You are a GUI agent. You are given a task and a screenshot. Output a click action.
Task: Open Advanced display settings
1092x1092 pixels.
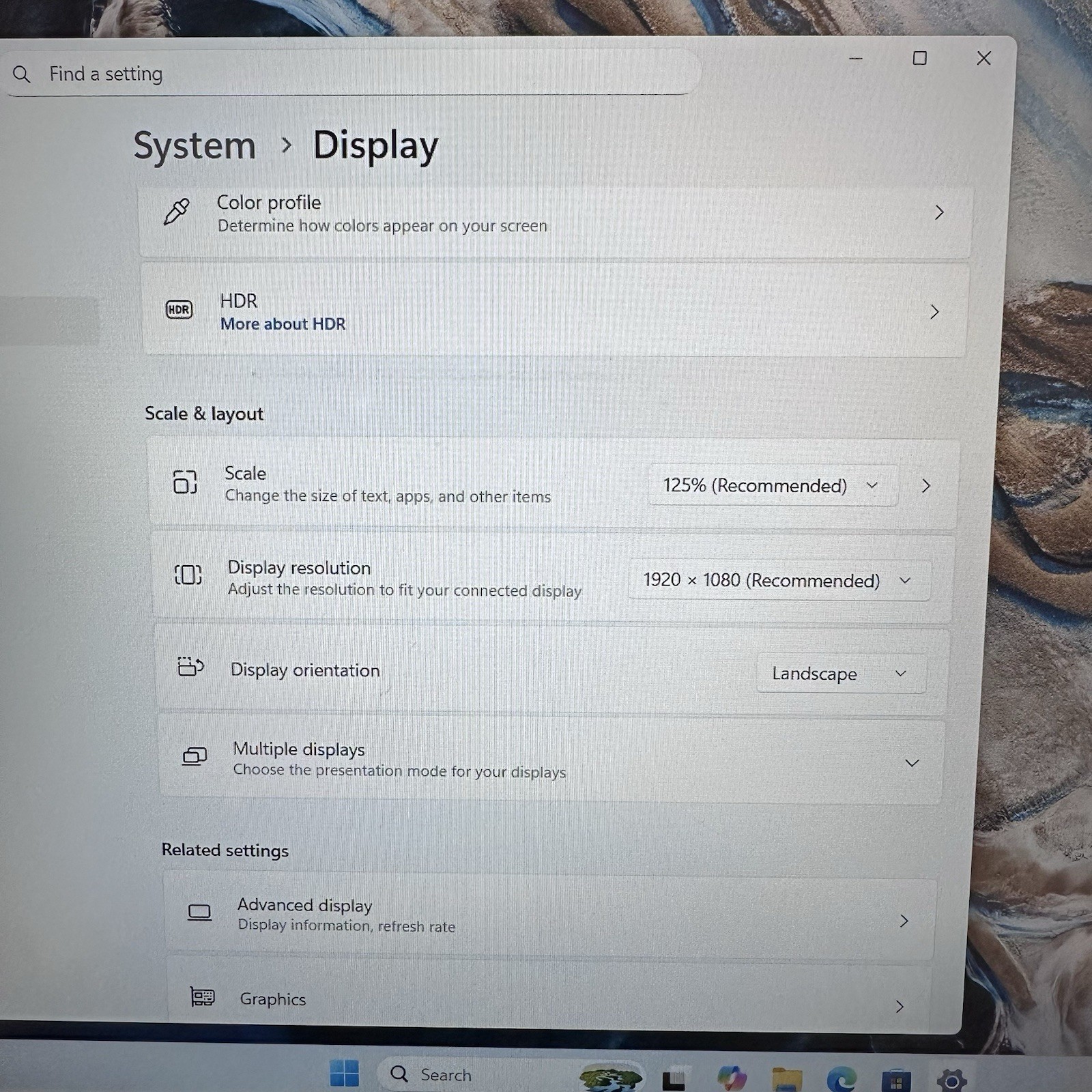[x=549, y=915]
